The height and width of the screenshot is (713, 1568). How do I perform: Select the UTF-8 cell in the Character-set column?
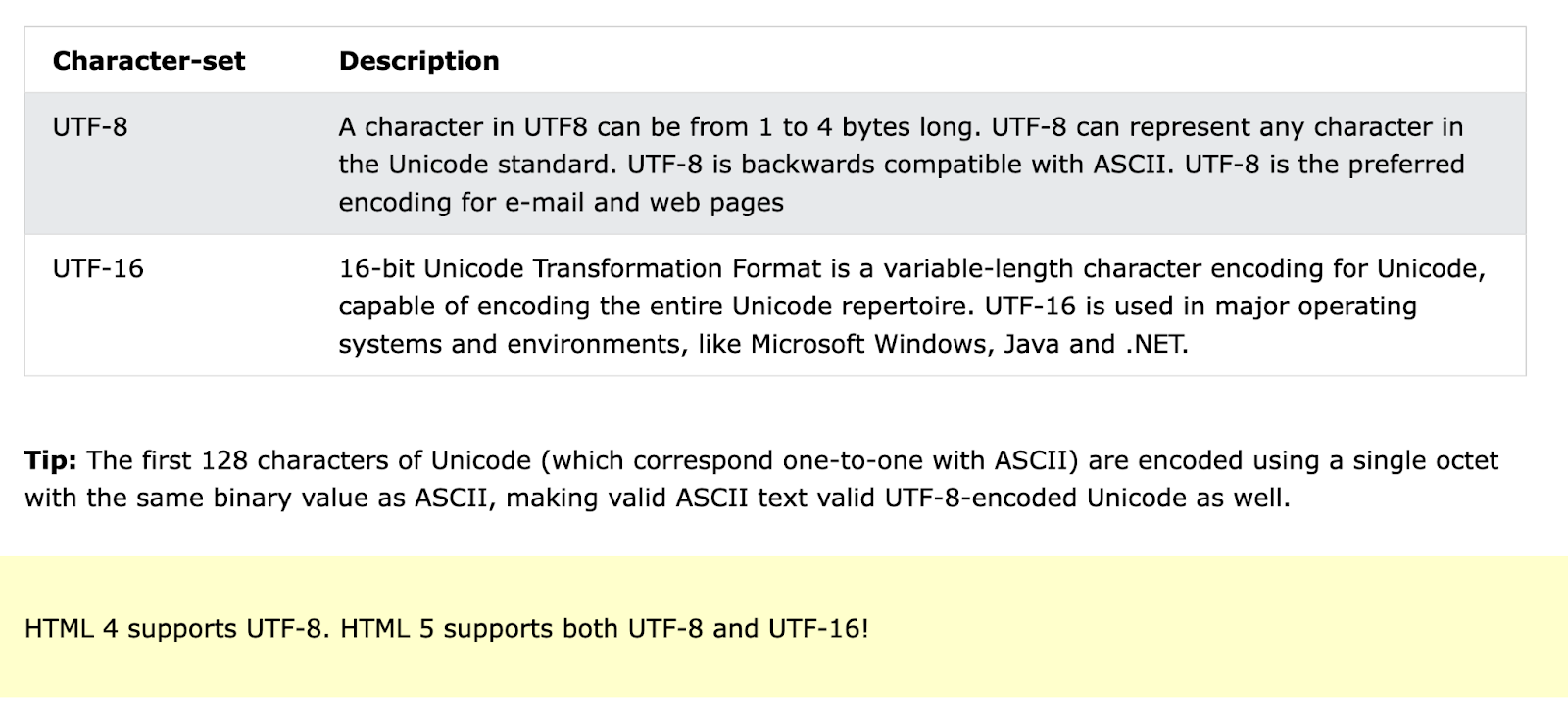90,127
